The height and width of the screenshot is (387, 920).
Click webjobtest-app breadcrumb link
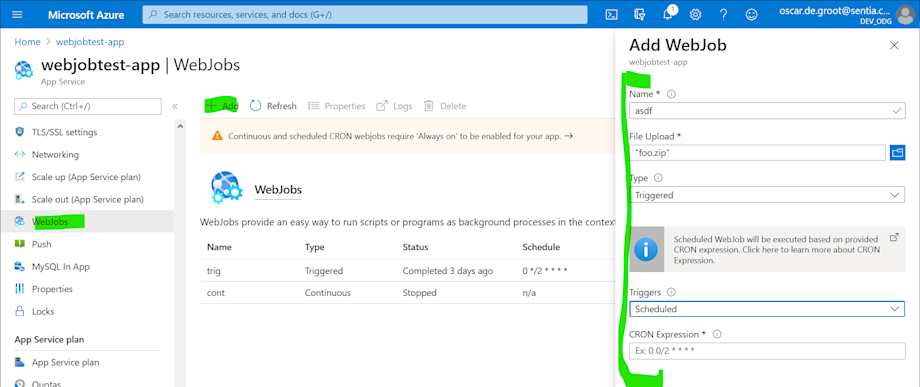(90, 42)
